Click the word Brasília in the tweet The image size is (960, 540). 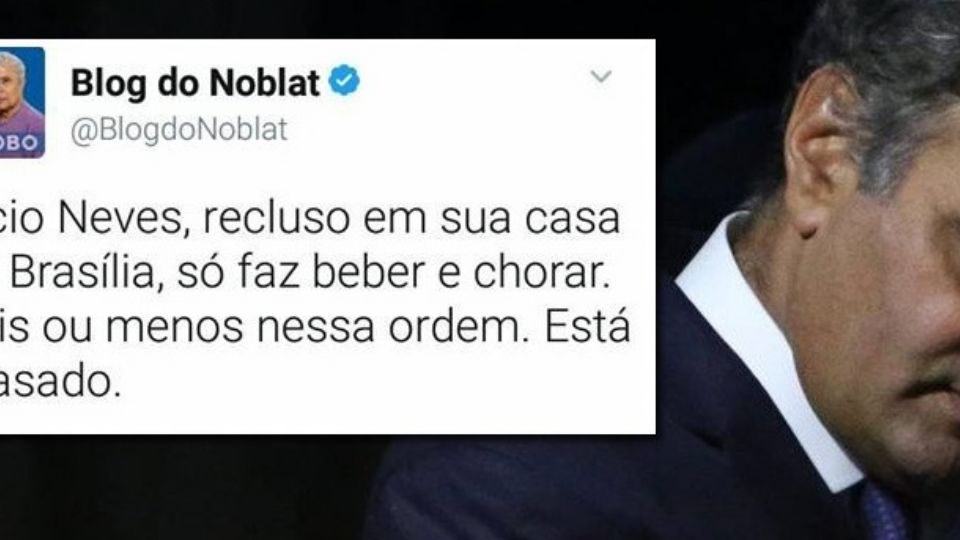[83, 272]
